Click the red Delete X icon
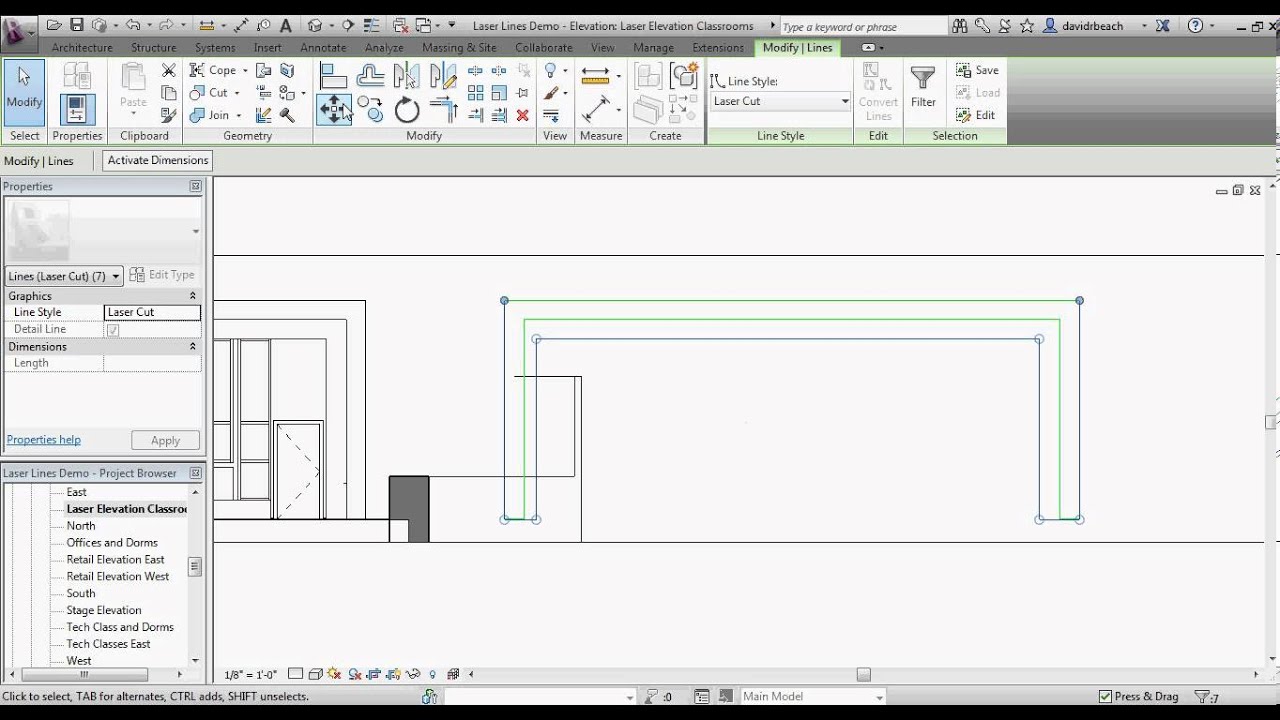 coord(522,115)
